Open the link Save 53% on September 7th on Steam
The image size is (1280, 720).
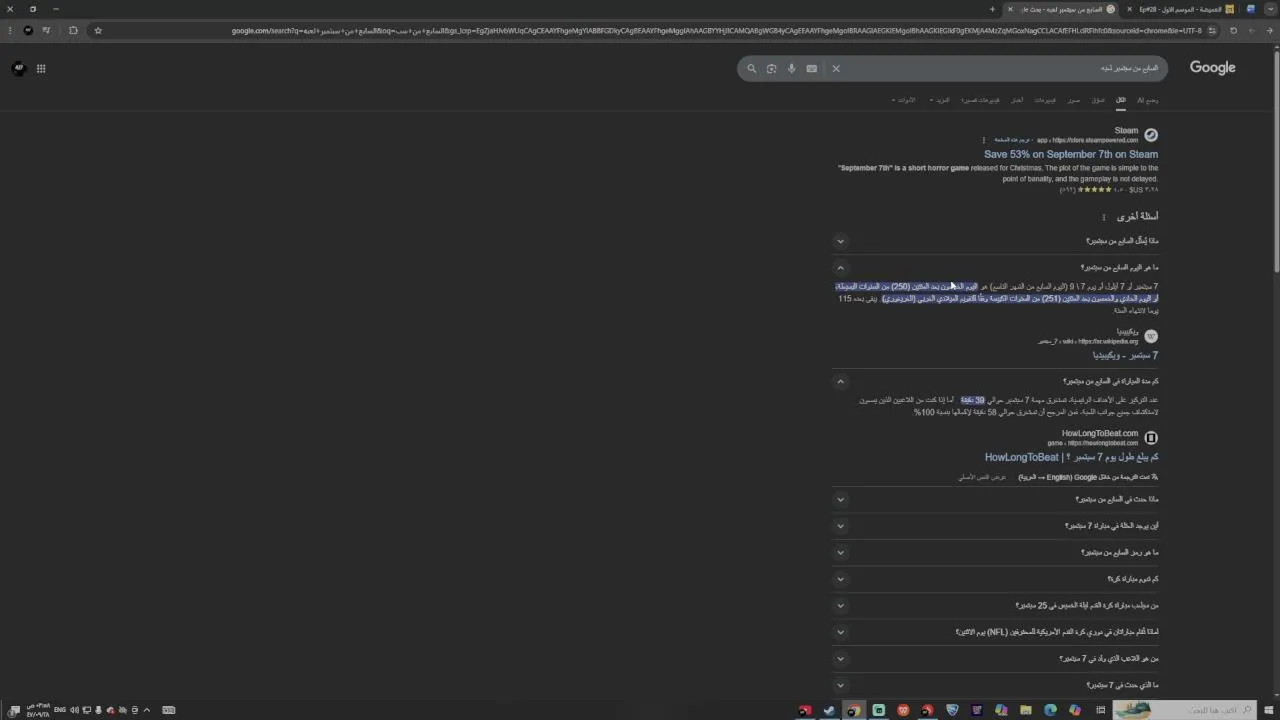coord(1071,155)
